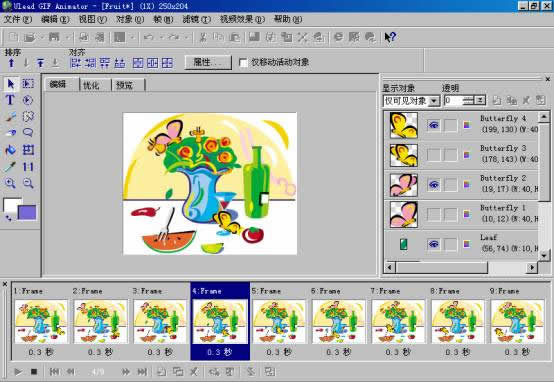
Task: Click the Zoom Out magnifier tool
Action: click(x=28, y=183)
